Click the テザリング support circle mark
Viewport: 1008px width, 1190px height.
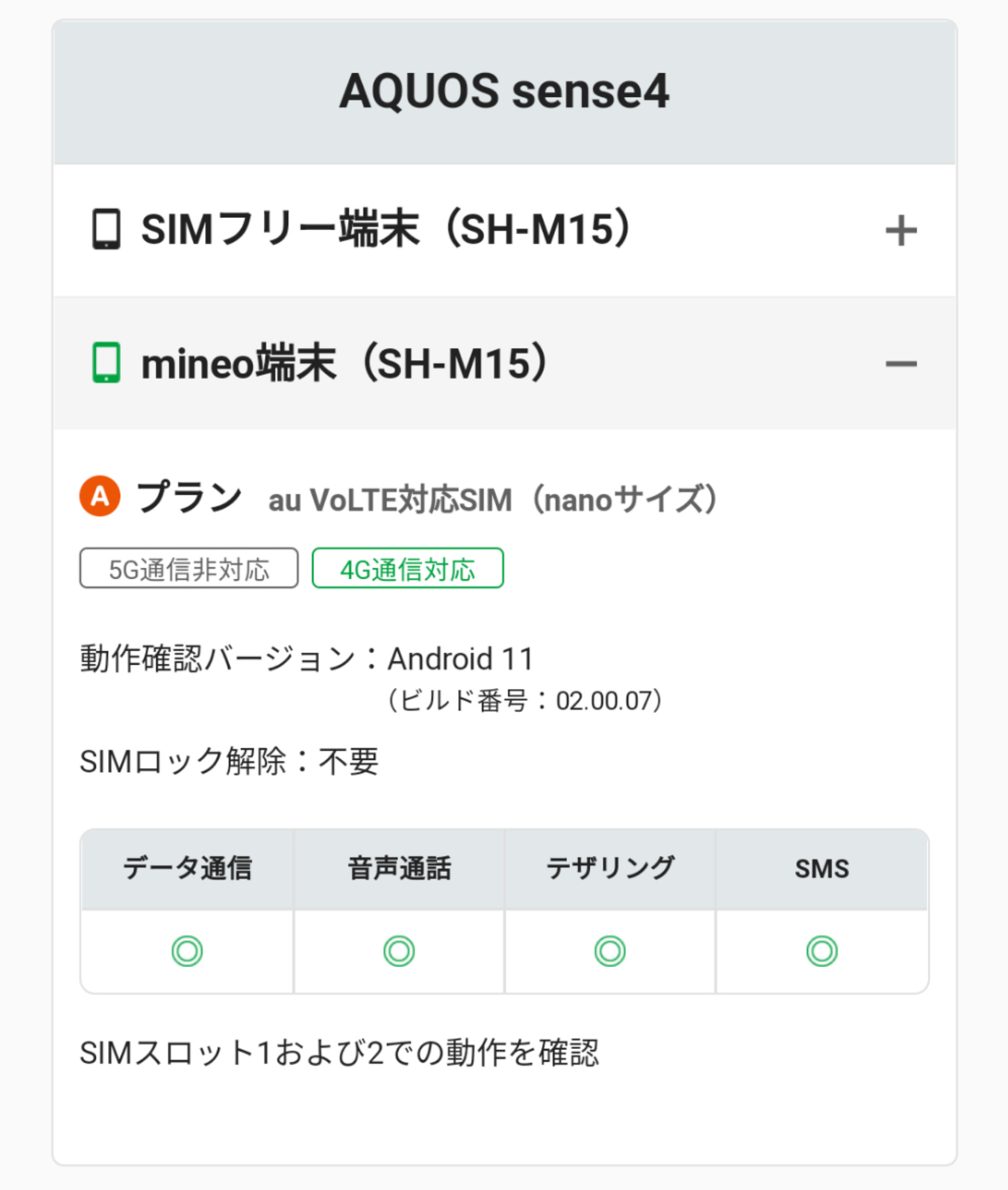click(610, 951)
